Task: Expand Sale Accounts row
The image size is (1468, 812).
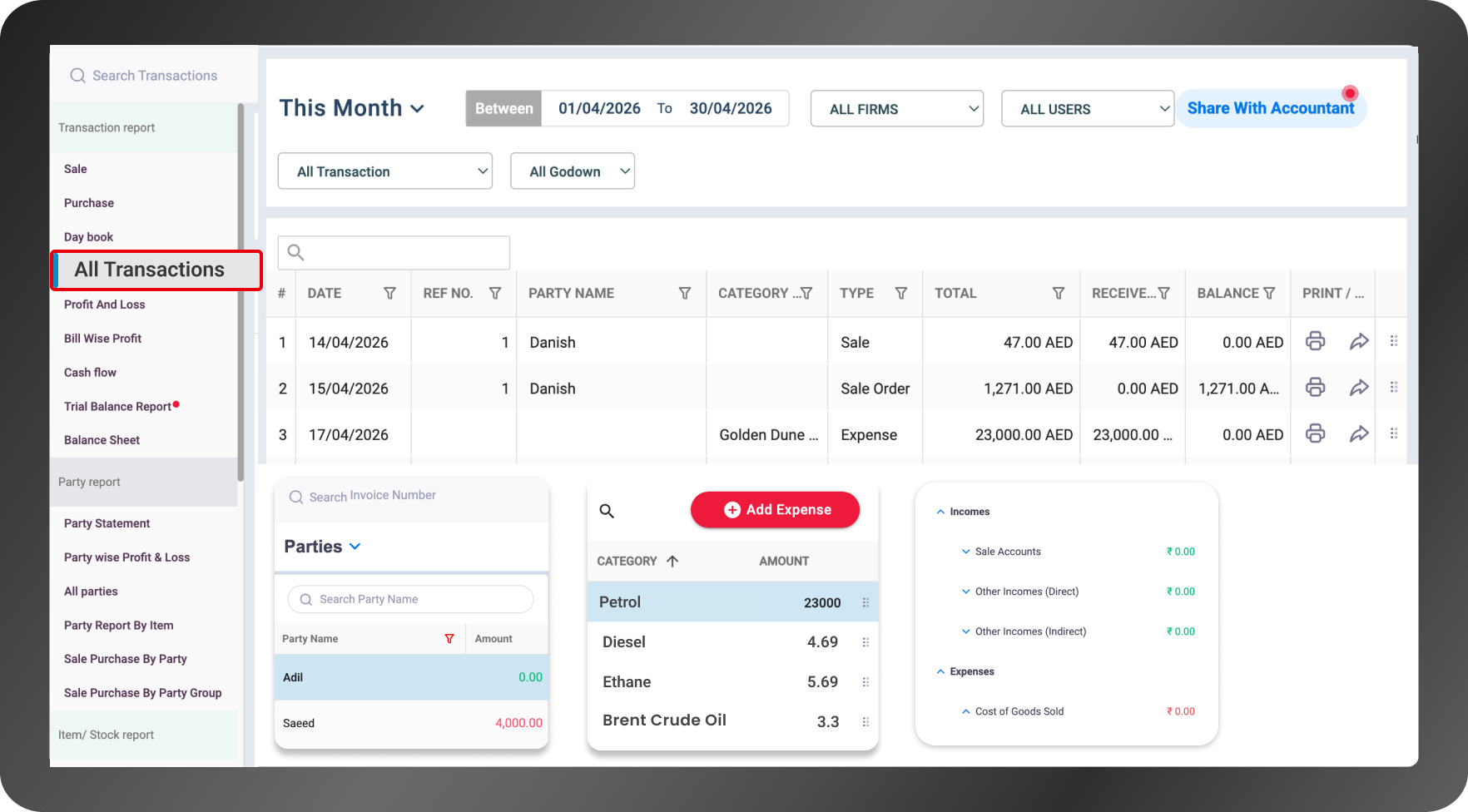Action: pos(965,552)
